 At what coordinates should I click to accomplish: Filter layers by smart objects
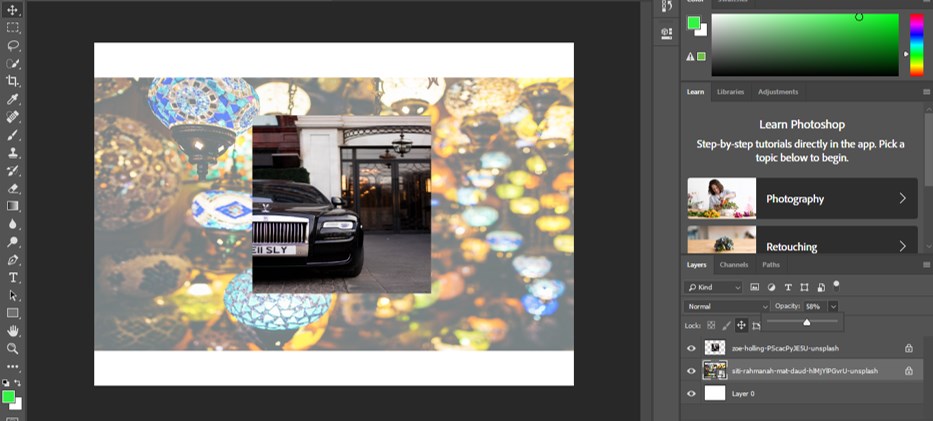tap(821, 287)
